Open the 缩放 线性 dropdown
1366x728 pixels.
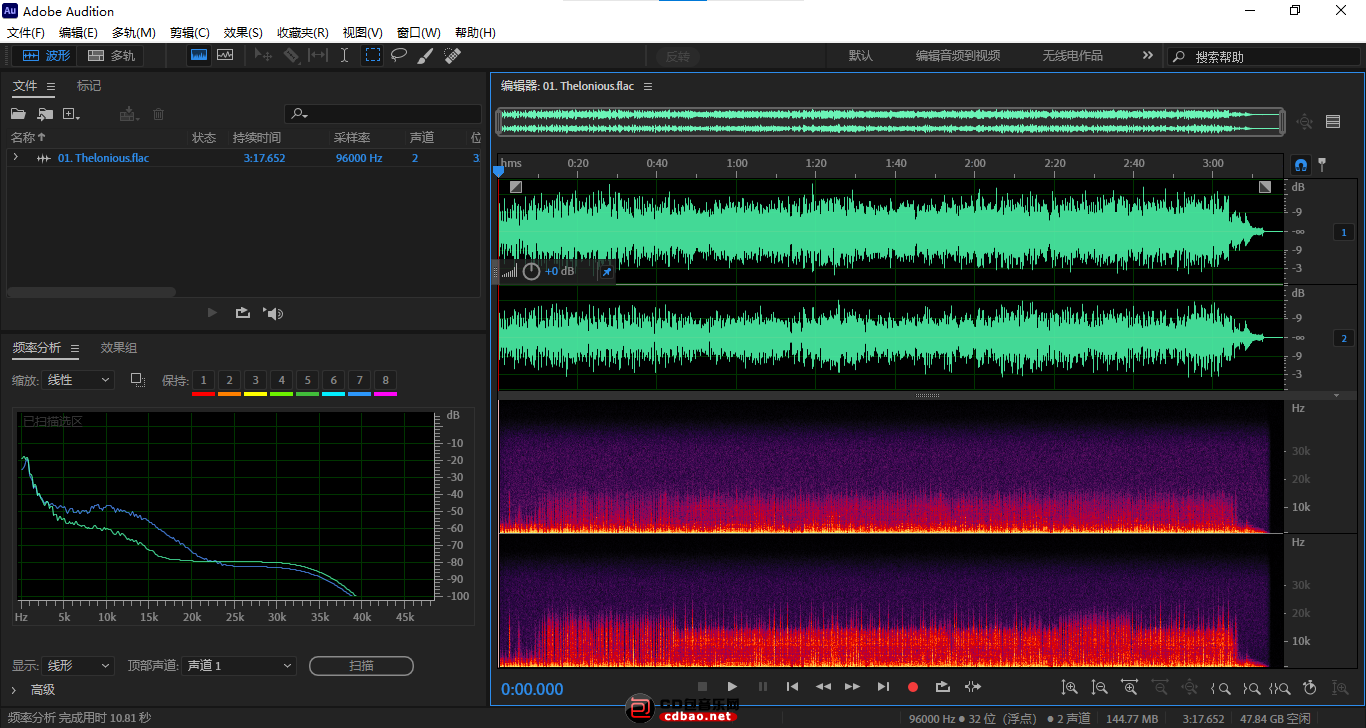(x=79, y=380)
